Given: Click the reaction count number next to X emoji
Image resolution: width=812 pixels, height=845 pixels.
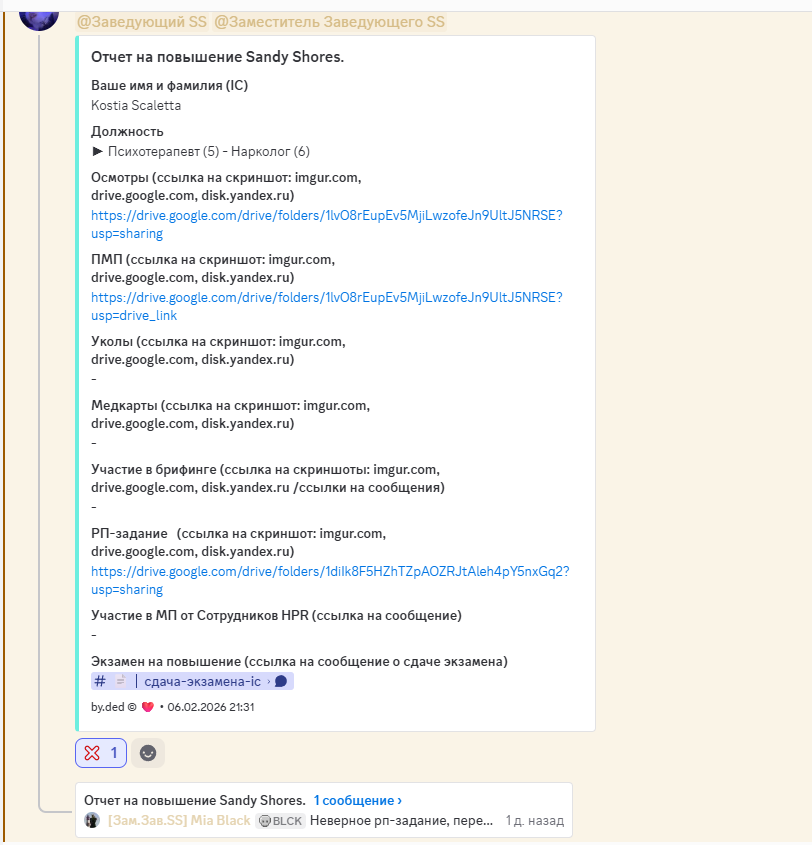Looking at the screenshot, I should click(114, 752).
